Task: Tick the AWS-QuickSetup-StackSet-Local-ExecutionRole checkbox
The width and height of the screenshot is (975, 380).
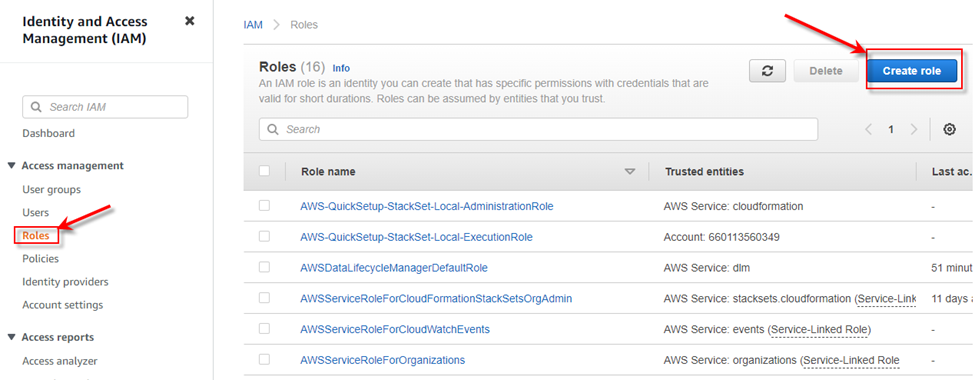Action: (x=264, y=236)
